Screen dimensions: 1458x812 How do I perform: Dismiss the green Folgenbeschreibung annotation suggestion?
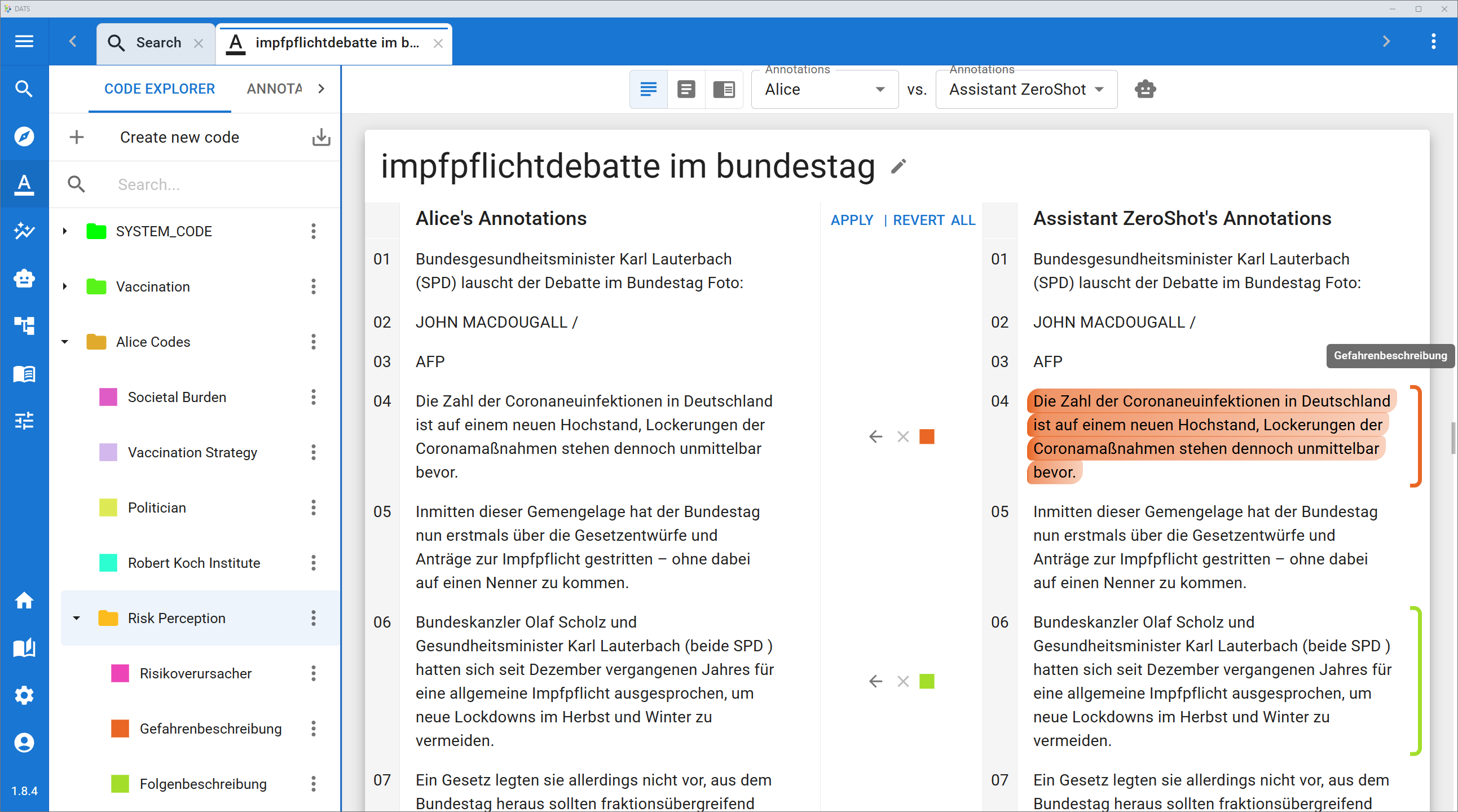point(903,681)
